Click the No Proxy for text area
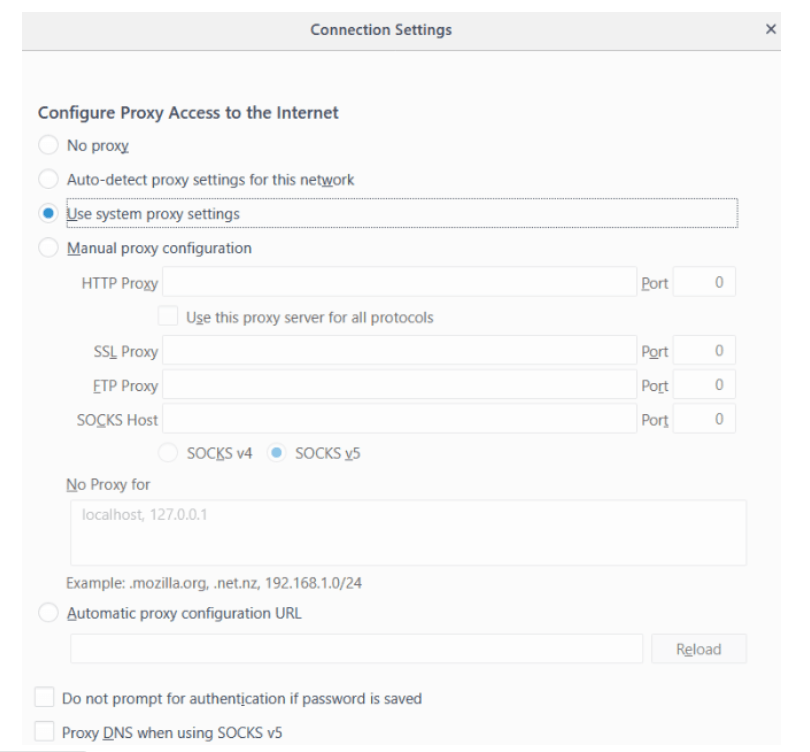This screenshot has height=752, width=810. coord(408,532)
